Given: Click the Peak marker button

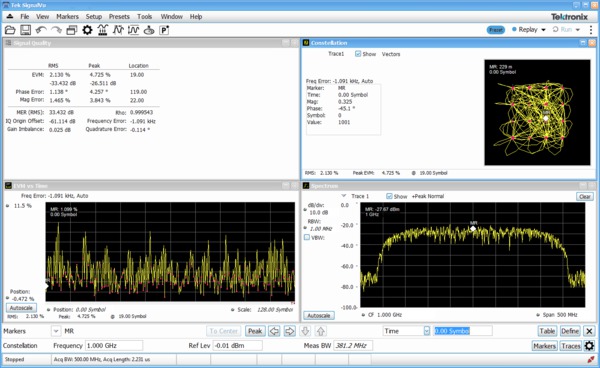Looking at the screenshot, I should tap(255, 331).
